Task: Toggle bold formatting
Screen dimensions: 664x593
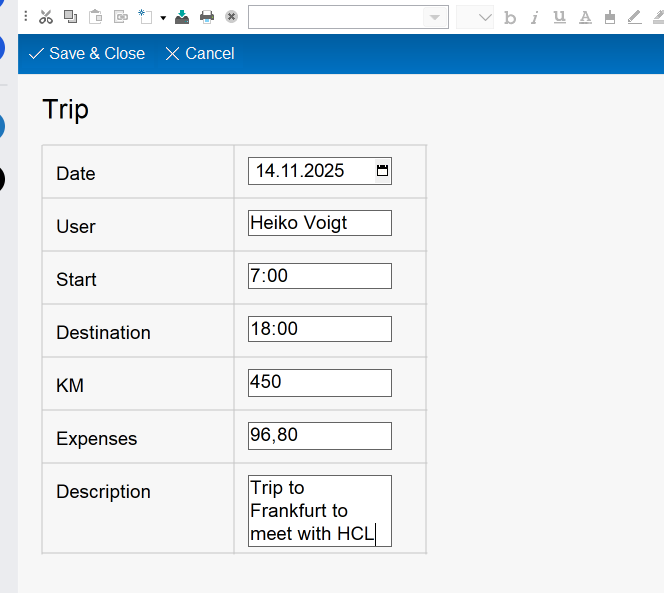Action: tap(510, 17)
